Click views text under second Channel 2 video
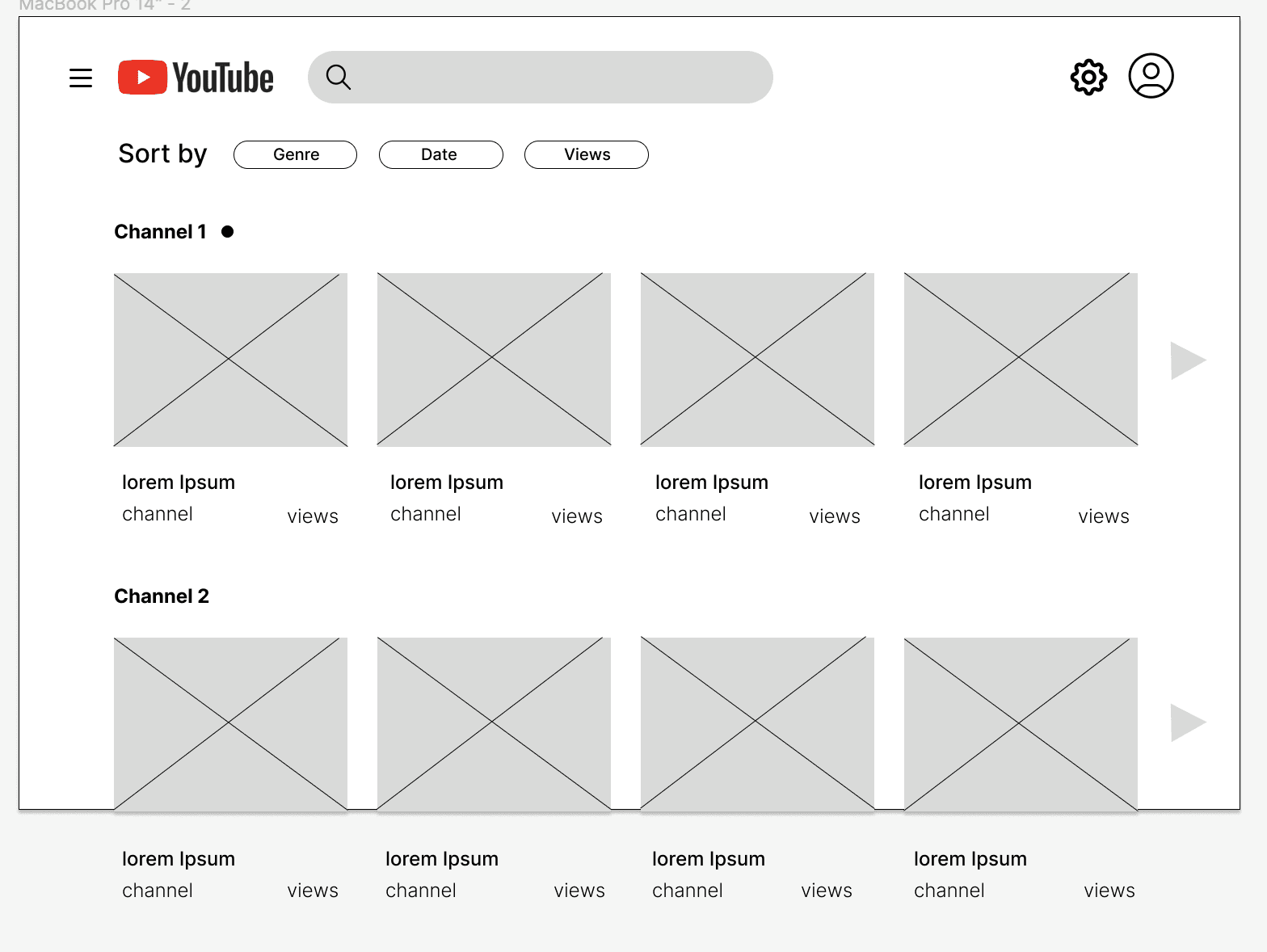Screen dimensions: 1267x952 pyautogui.click(x=579, y=891)
